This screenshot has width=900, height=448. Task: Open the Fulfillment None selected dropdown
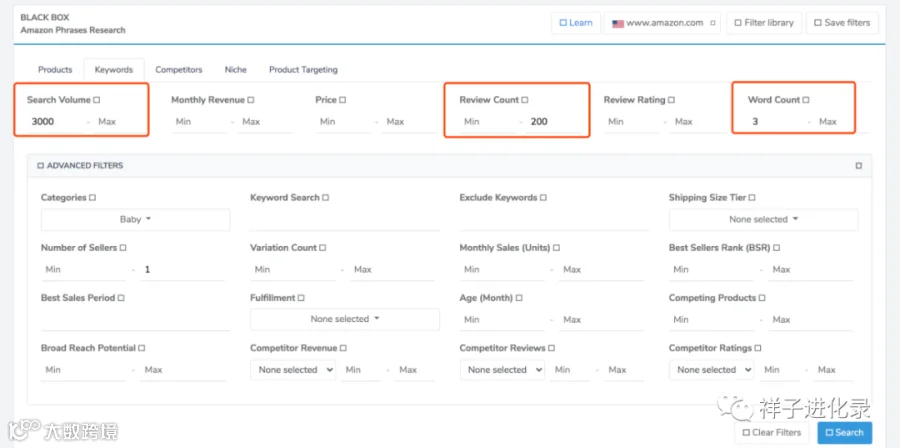(345, 319)
